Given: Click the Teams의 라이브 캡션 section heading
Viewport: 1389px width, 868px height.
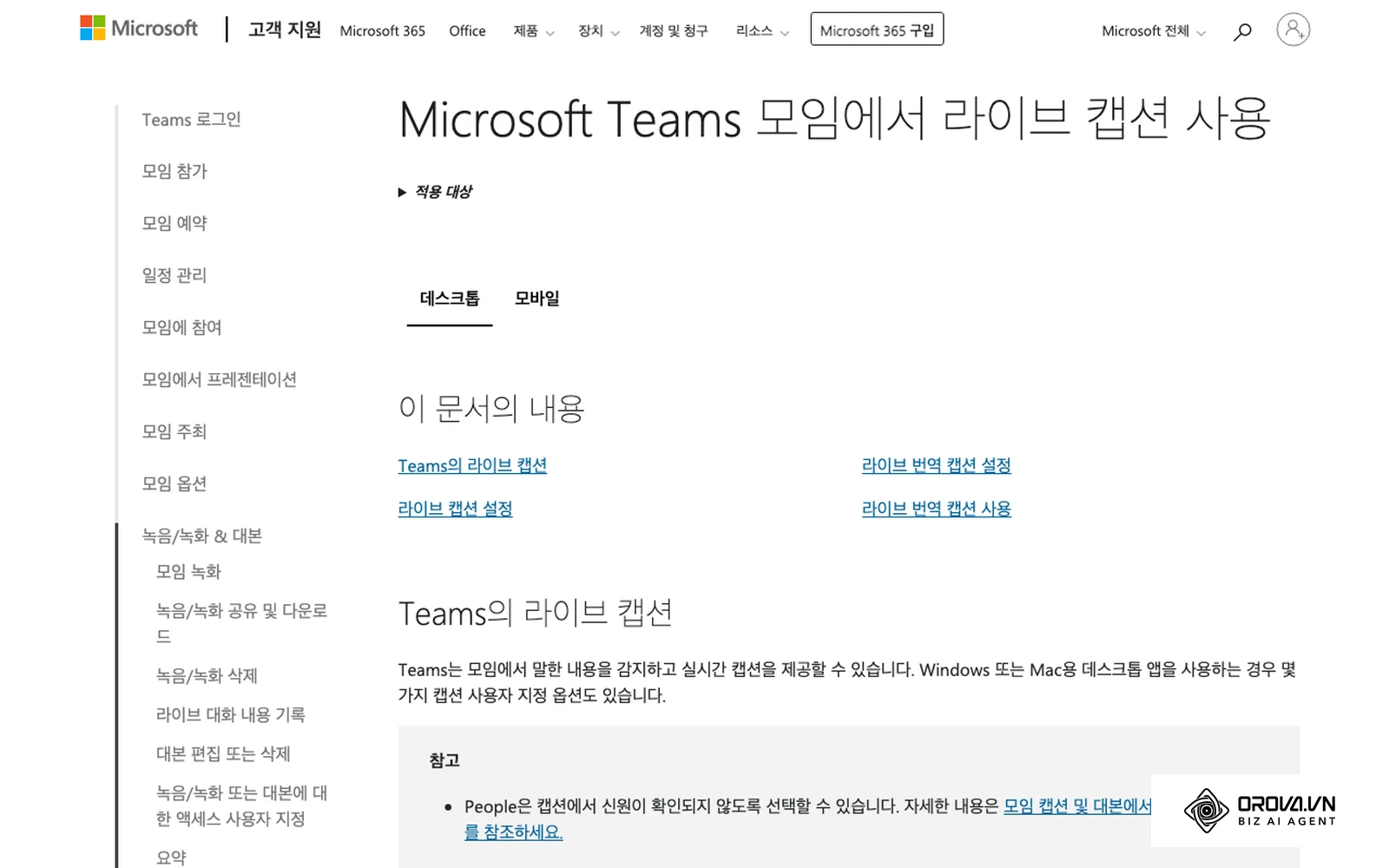Looking at the screenshot, I should pyautogui.click(x=535, y=613).
